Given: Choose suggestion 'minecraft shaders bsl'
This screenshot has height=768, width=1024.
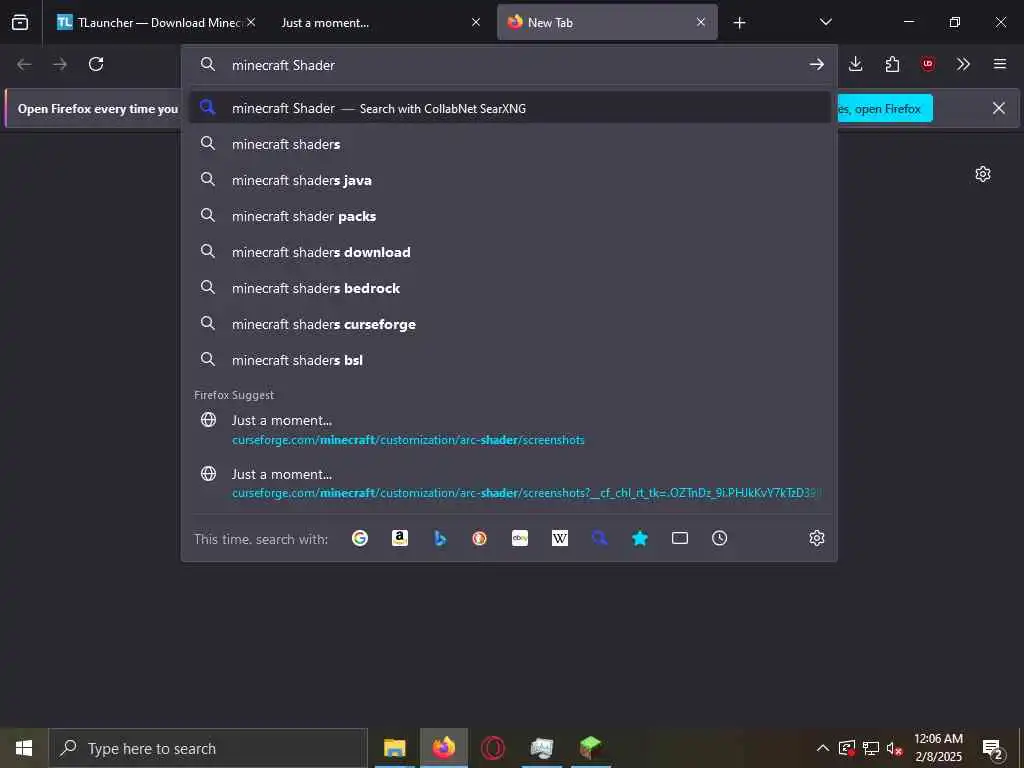Looking at the screenshot, I should pos(509,360).
